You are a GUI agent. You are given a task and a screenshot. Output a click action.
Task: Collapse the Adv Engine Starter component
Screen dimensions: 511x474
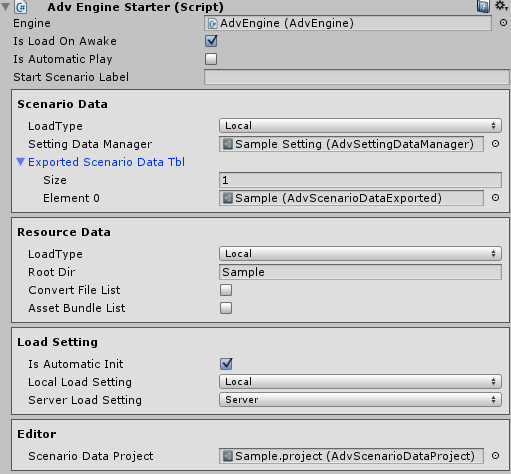5,7
